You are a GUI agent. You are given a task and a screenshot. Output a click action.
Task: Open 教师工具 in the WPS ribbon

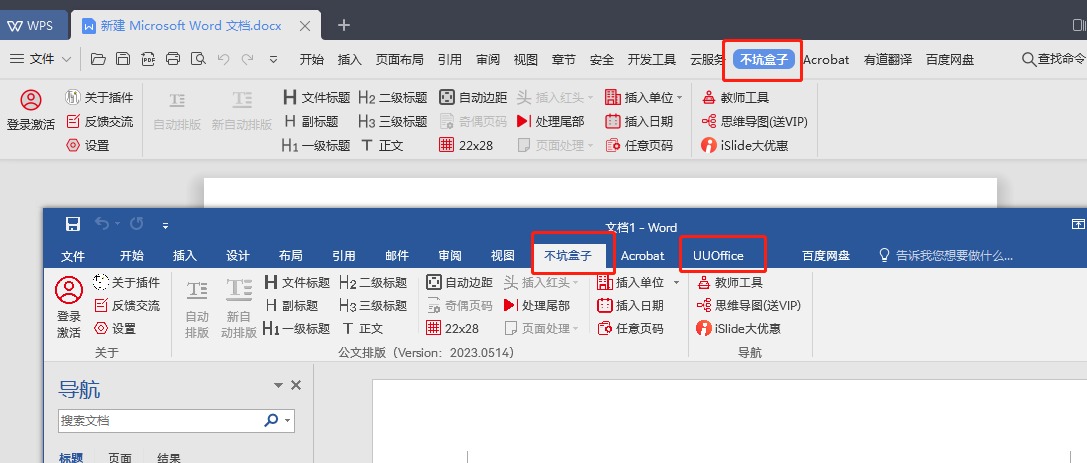coord(735,98)
